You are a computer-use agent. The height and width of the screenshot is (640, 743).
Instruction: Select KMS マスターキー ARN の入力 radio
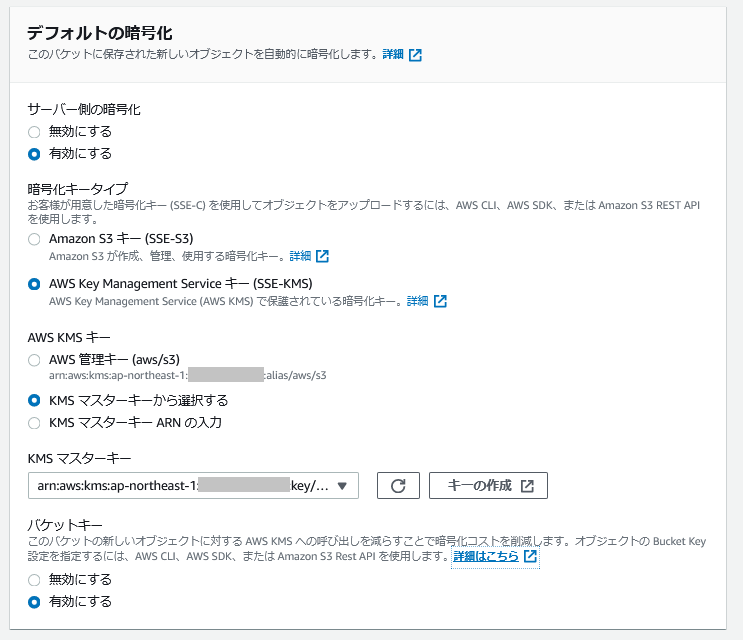[x=34, y=423]
